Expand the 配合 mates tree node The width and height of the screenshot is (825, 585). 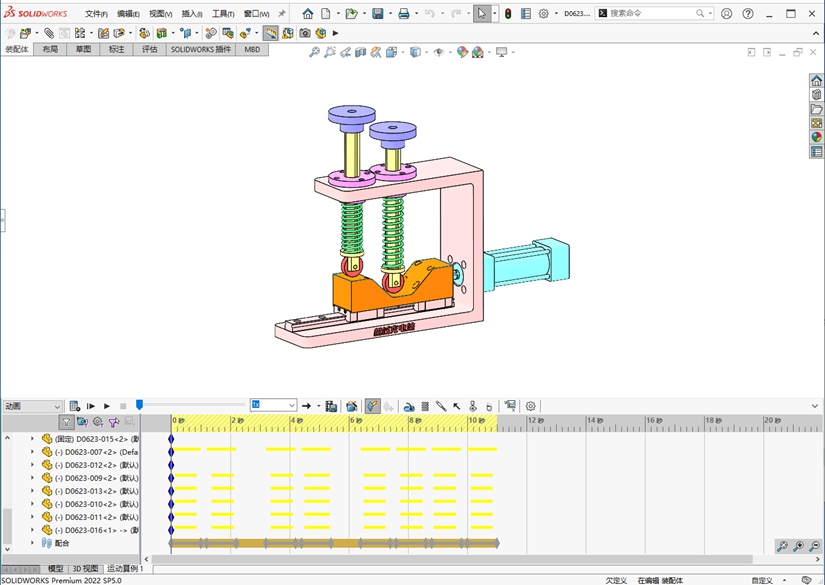(32, 543)
